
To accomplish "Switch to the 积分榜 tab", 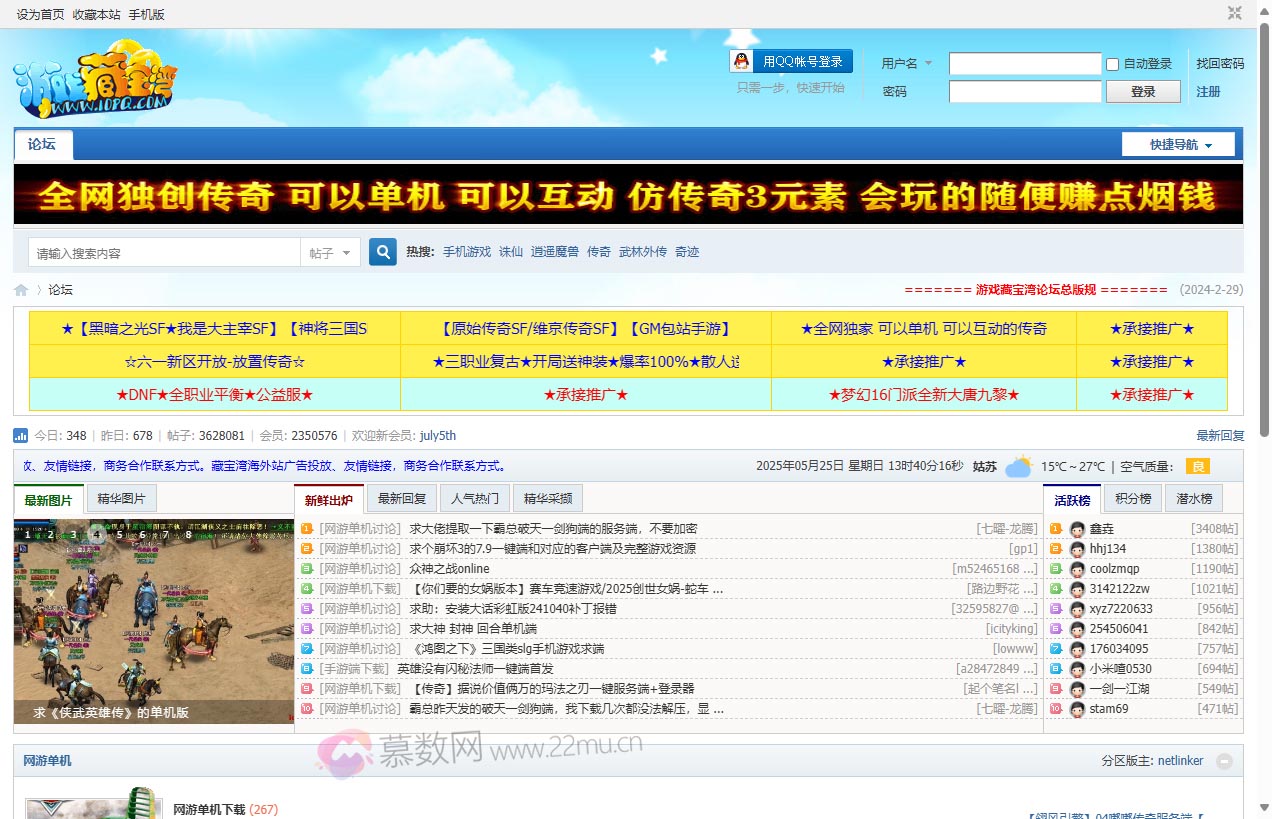I will [1133, 498].
